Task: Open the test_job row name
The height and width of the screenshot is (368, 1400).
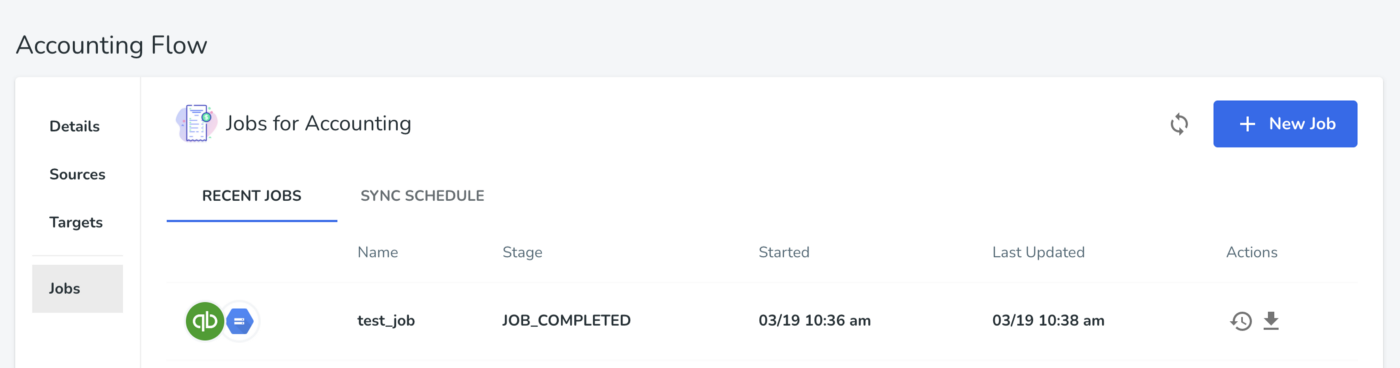Action: [386, 321]
